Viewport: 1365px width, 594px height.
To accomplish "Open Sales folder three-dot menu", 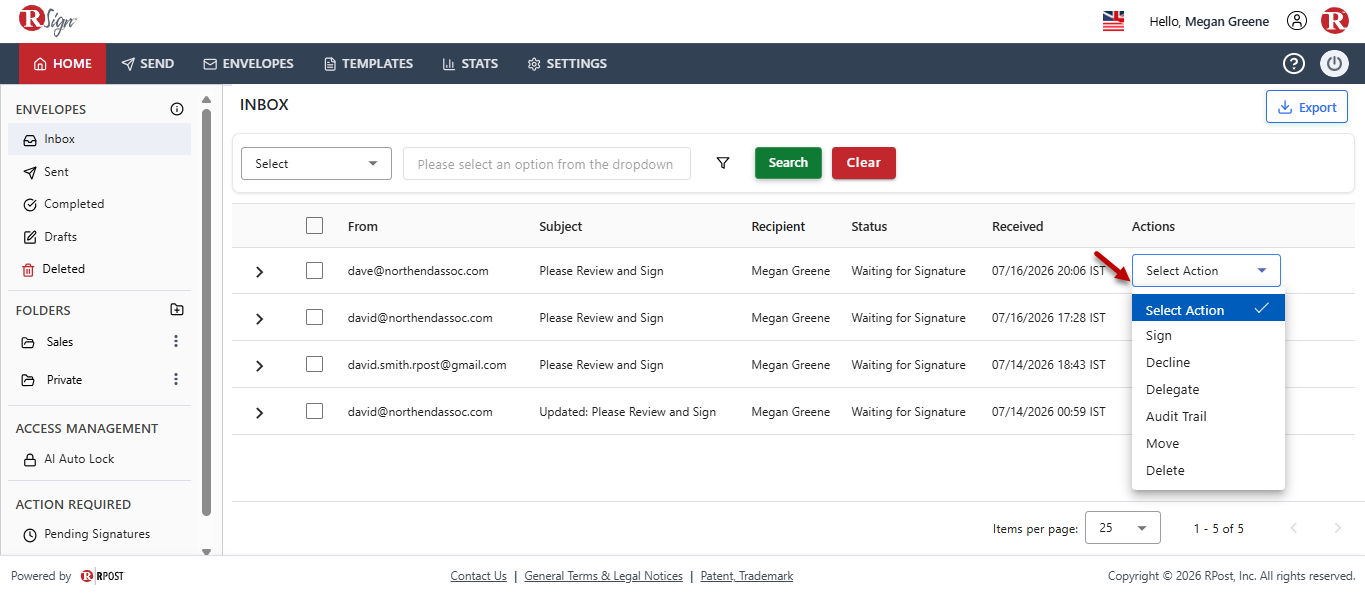I will point(176,342).
